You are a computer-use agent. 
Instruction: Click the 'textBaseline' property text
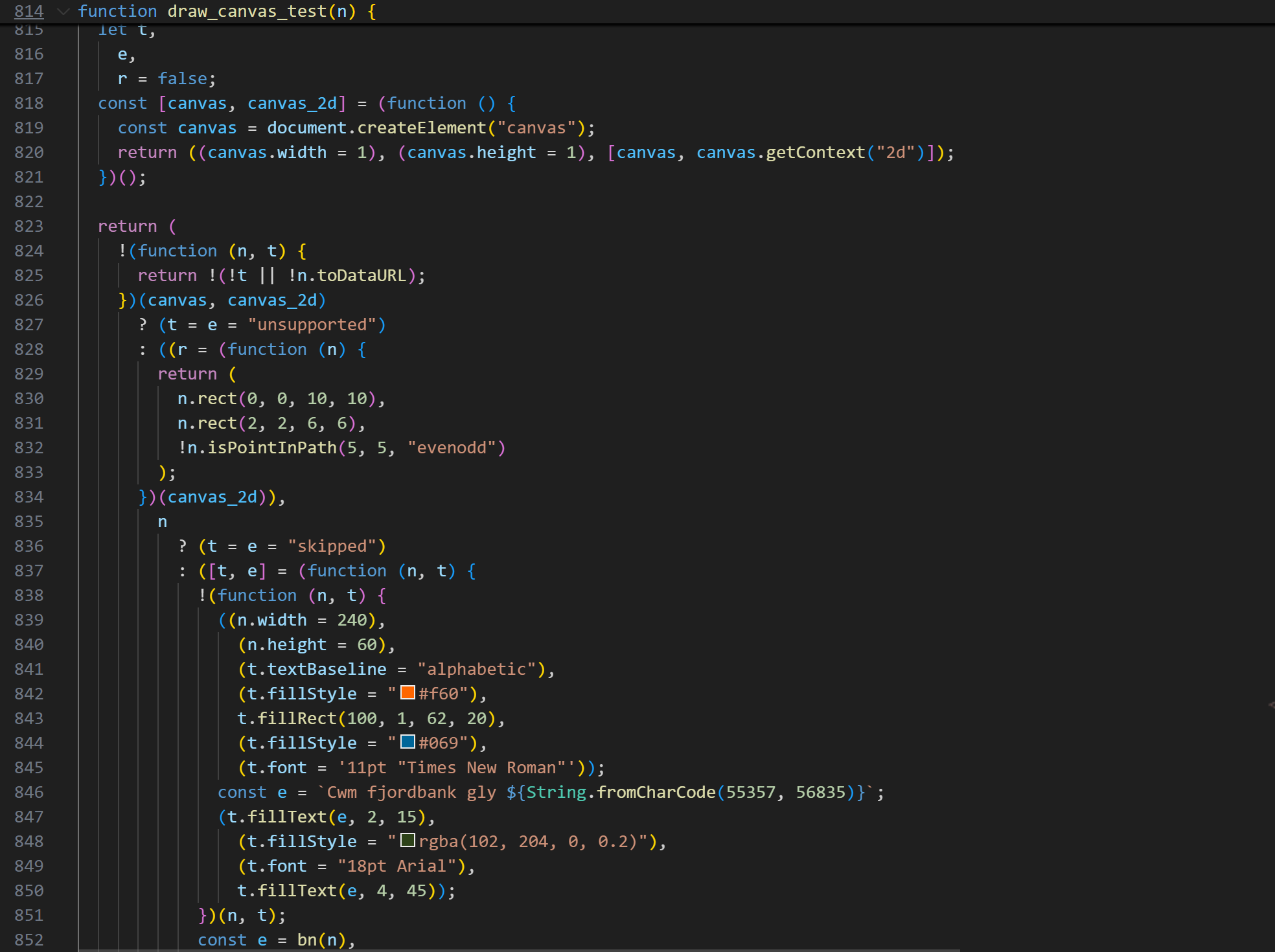[x=327, y=669]
